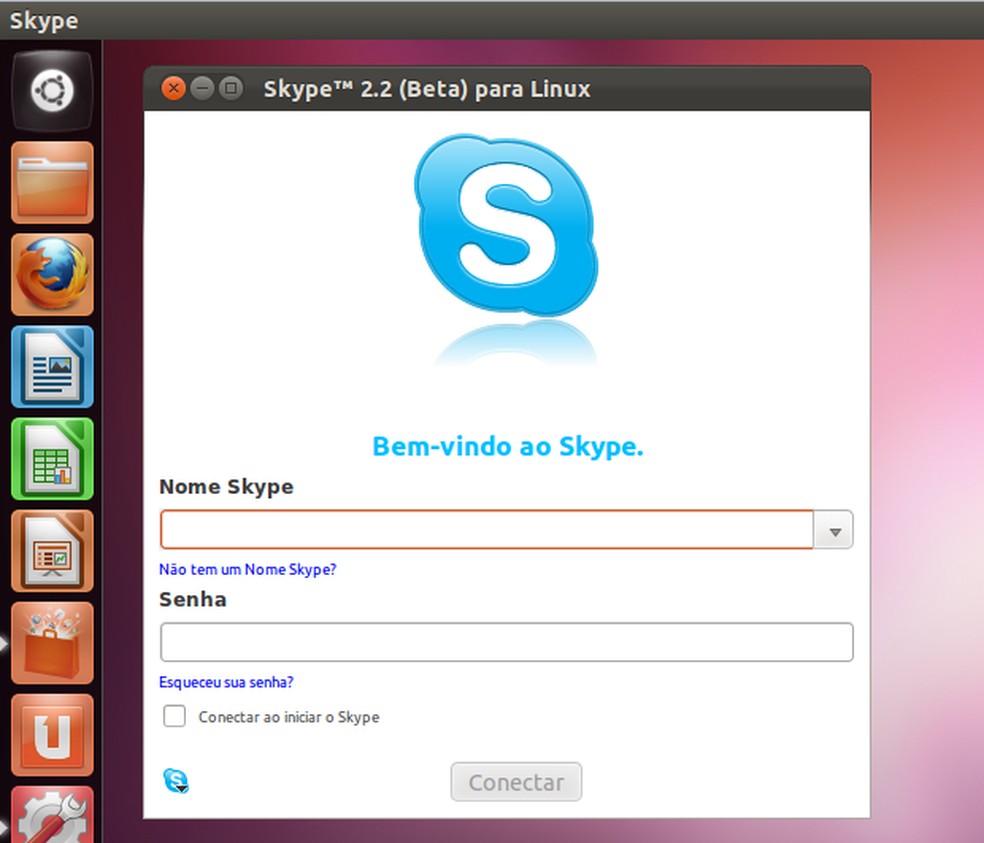Open the Não tem um Nome Skype link
Viewport: 984px width, 843px height.
(247, 569)
